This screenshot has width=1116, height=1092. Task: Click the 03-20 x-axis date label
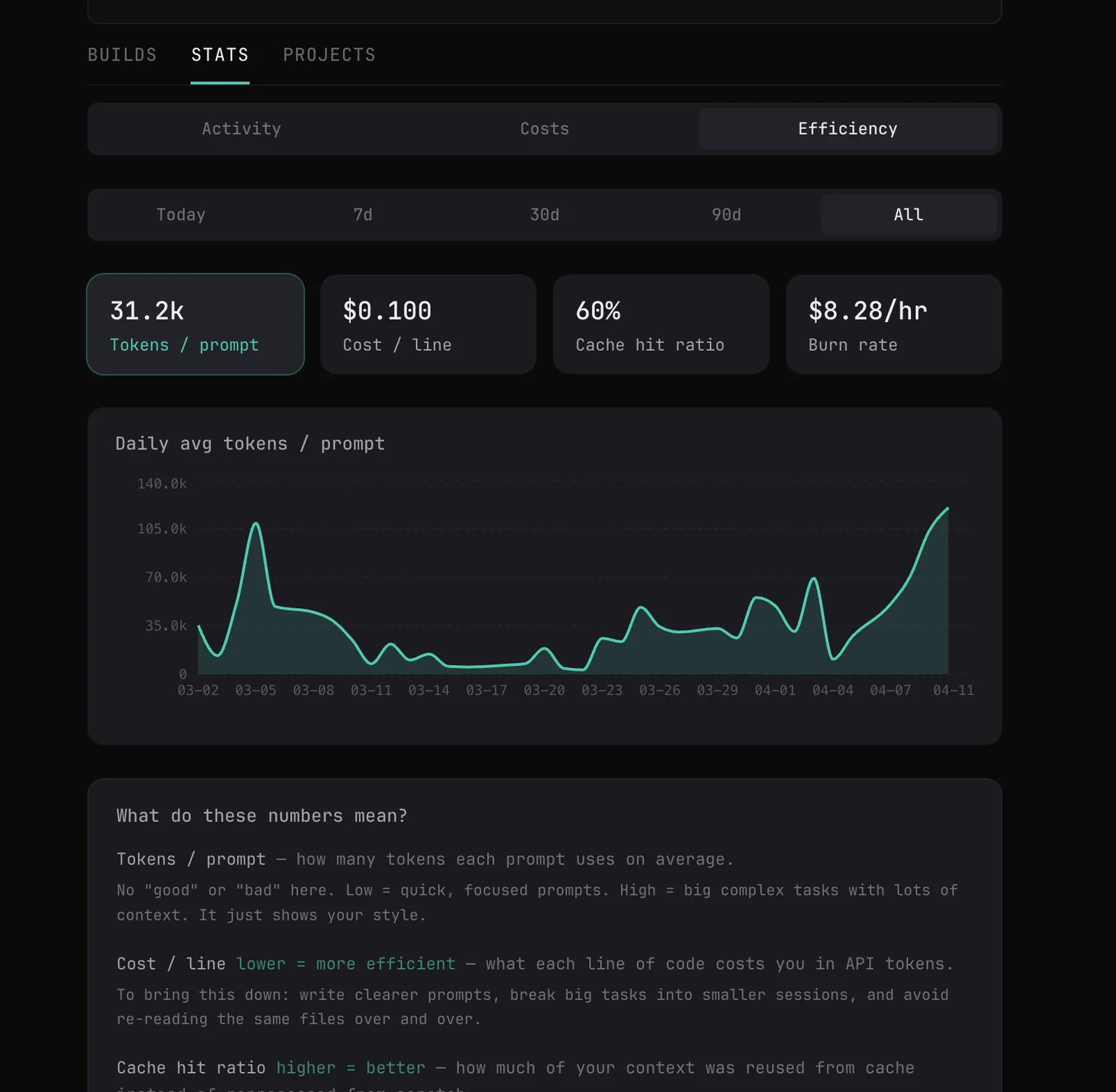(544, 690)
